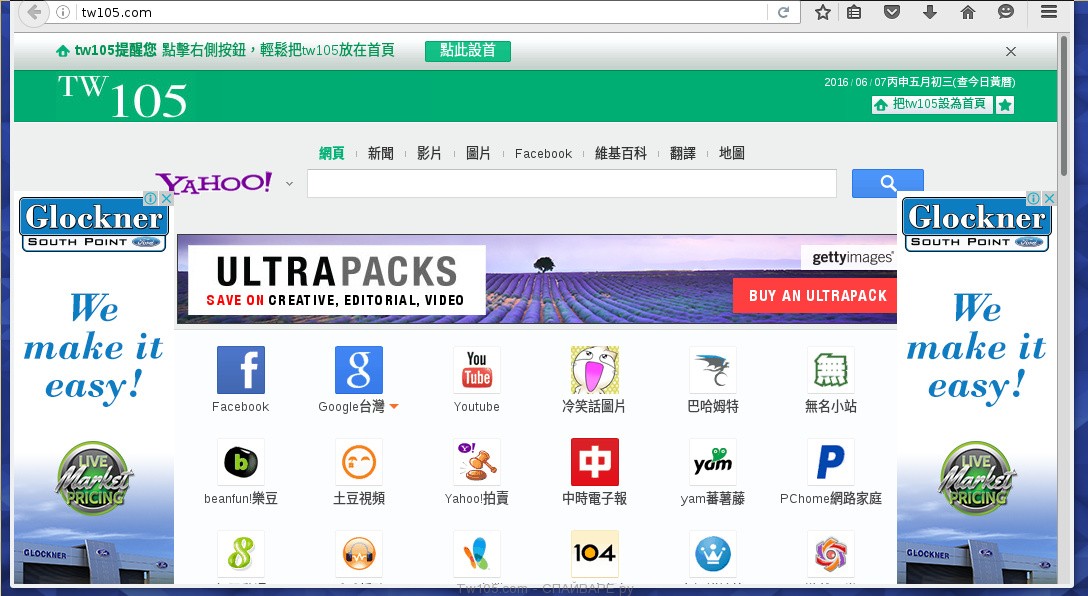Open the 104 site icon

click(x=595, y=554)
